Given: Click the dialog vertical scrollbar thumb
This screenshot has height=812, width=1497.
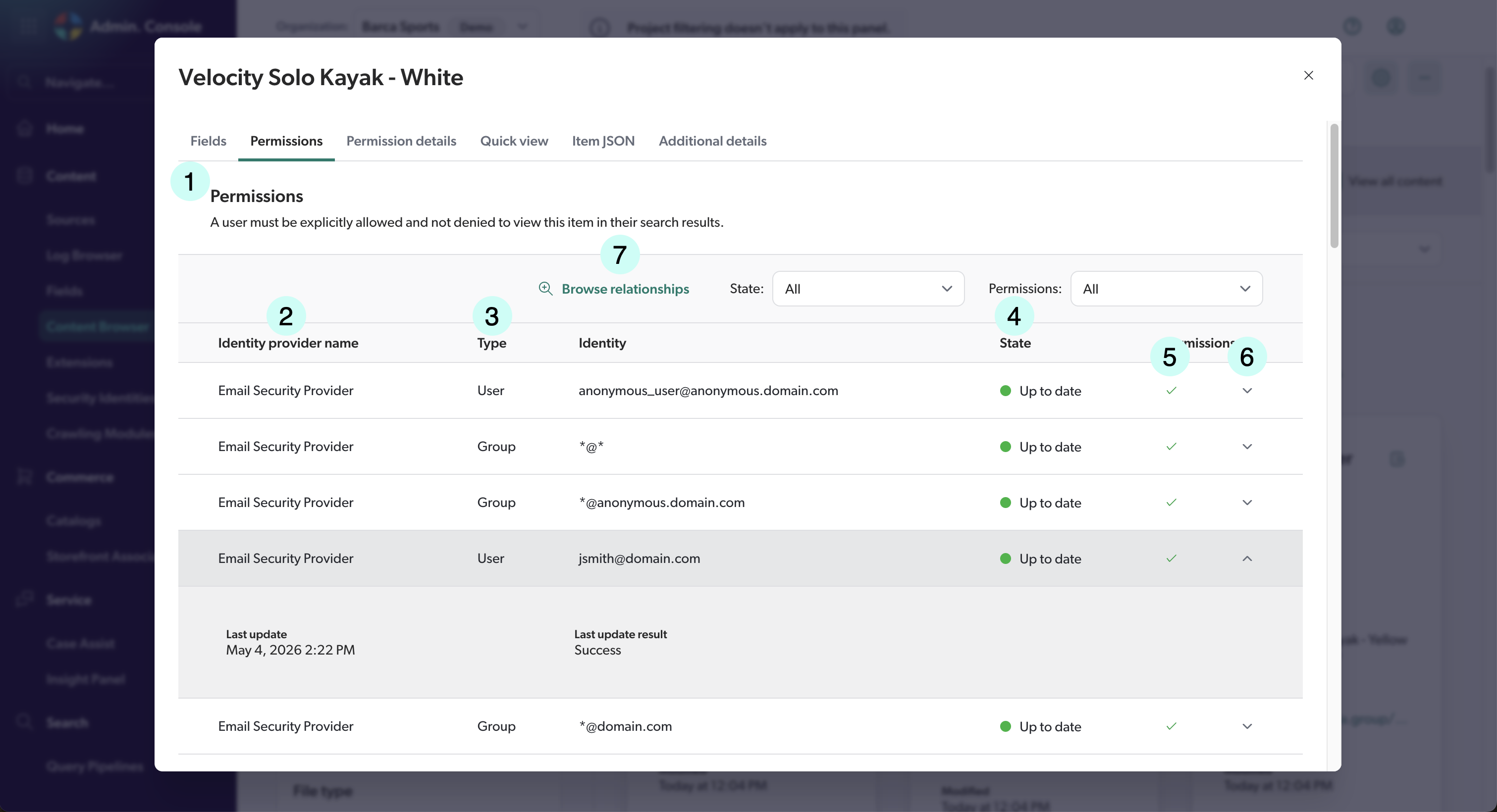Looking at the screenshot, I should pos(1335,186).
